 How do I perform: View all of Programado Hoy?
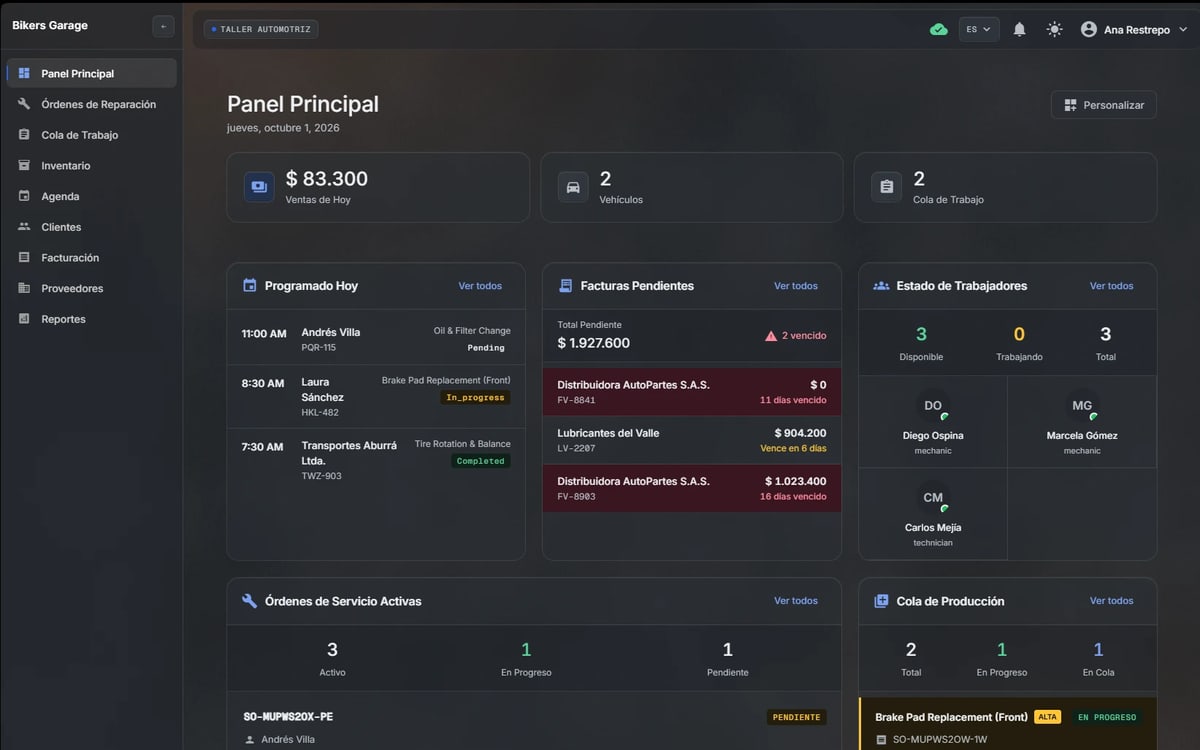[480, 286]
